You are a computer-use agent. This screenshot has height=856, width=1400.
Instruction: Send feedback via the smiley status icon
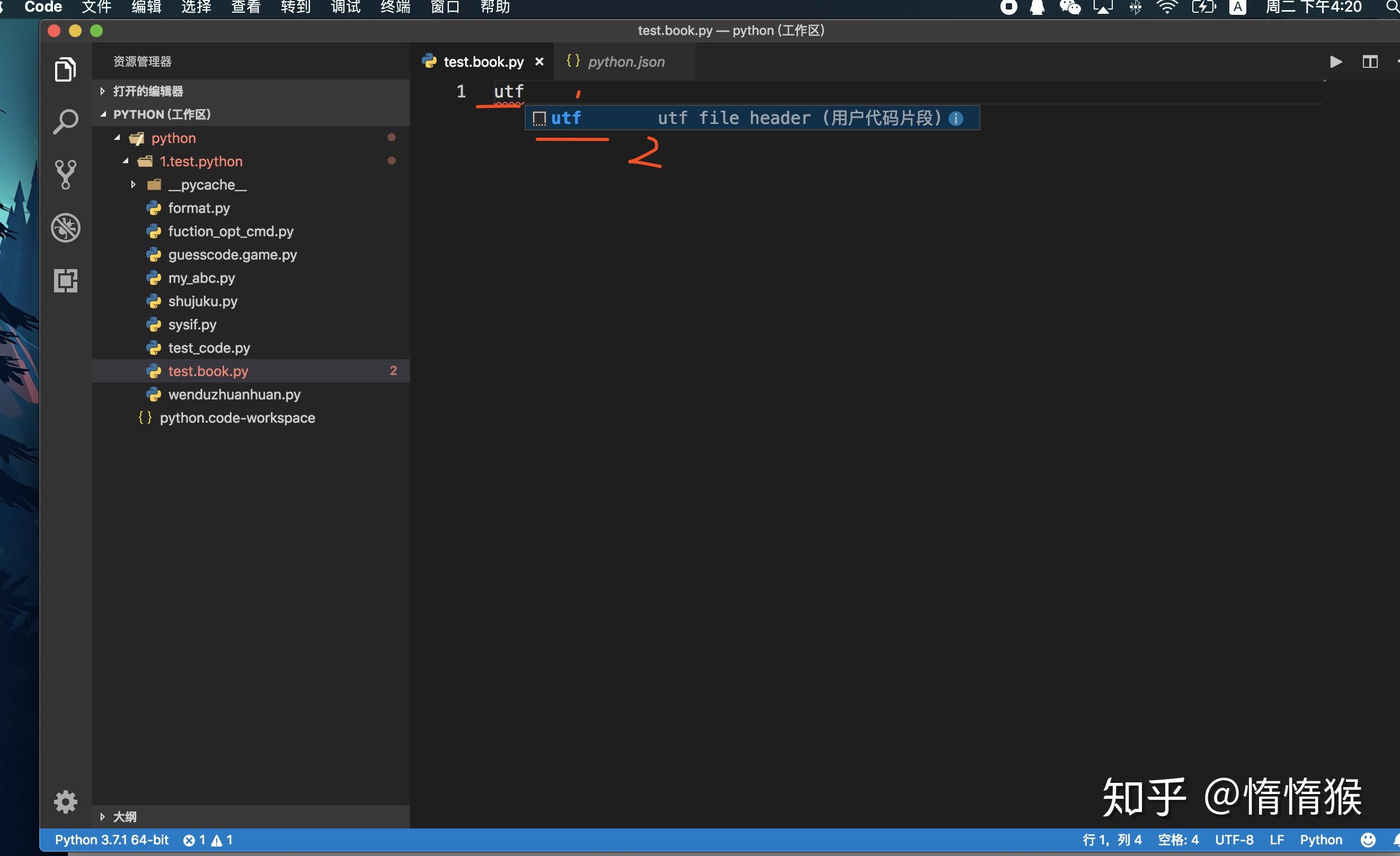click(1367, 840)
